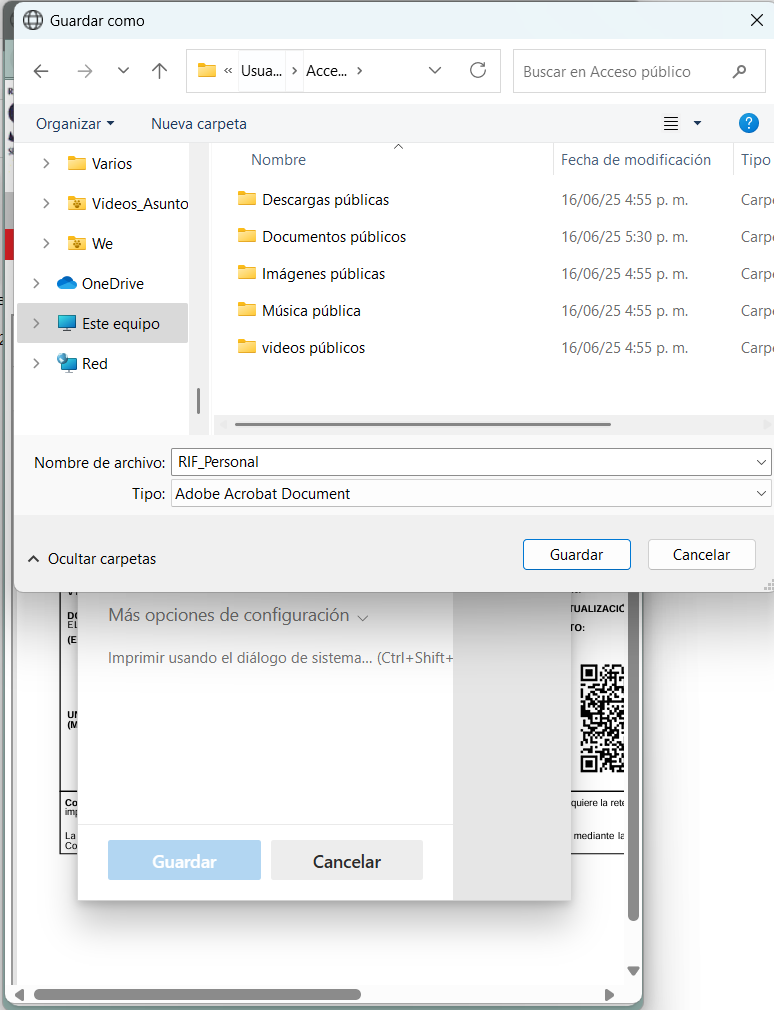Click Nueva carpeta in the toolbar
774x1010 pixels.
tap(199, 124)
